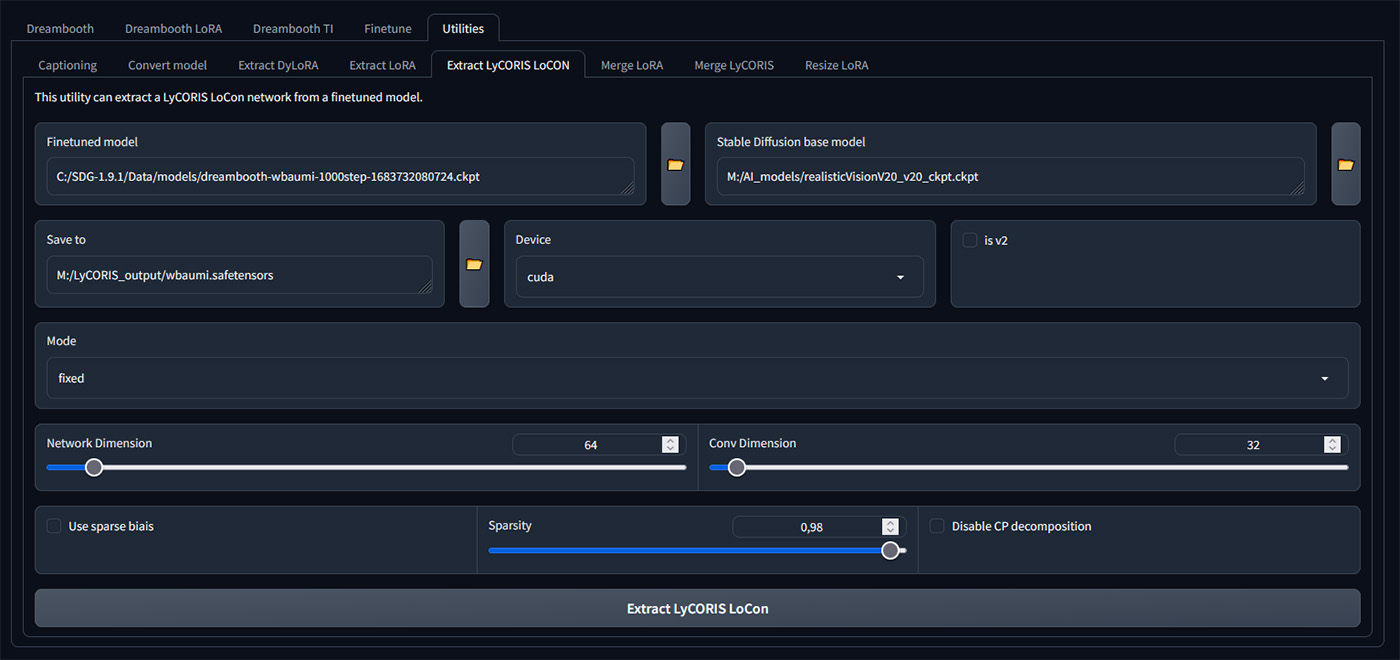Switch to the Merge LoRA tab
The image size is (1400, 660).
coord(631,65)
